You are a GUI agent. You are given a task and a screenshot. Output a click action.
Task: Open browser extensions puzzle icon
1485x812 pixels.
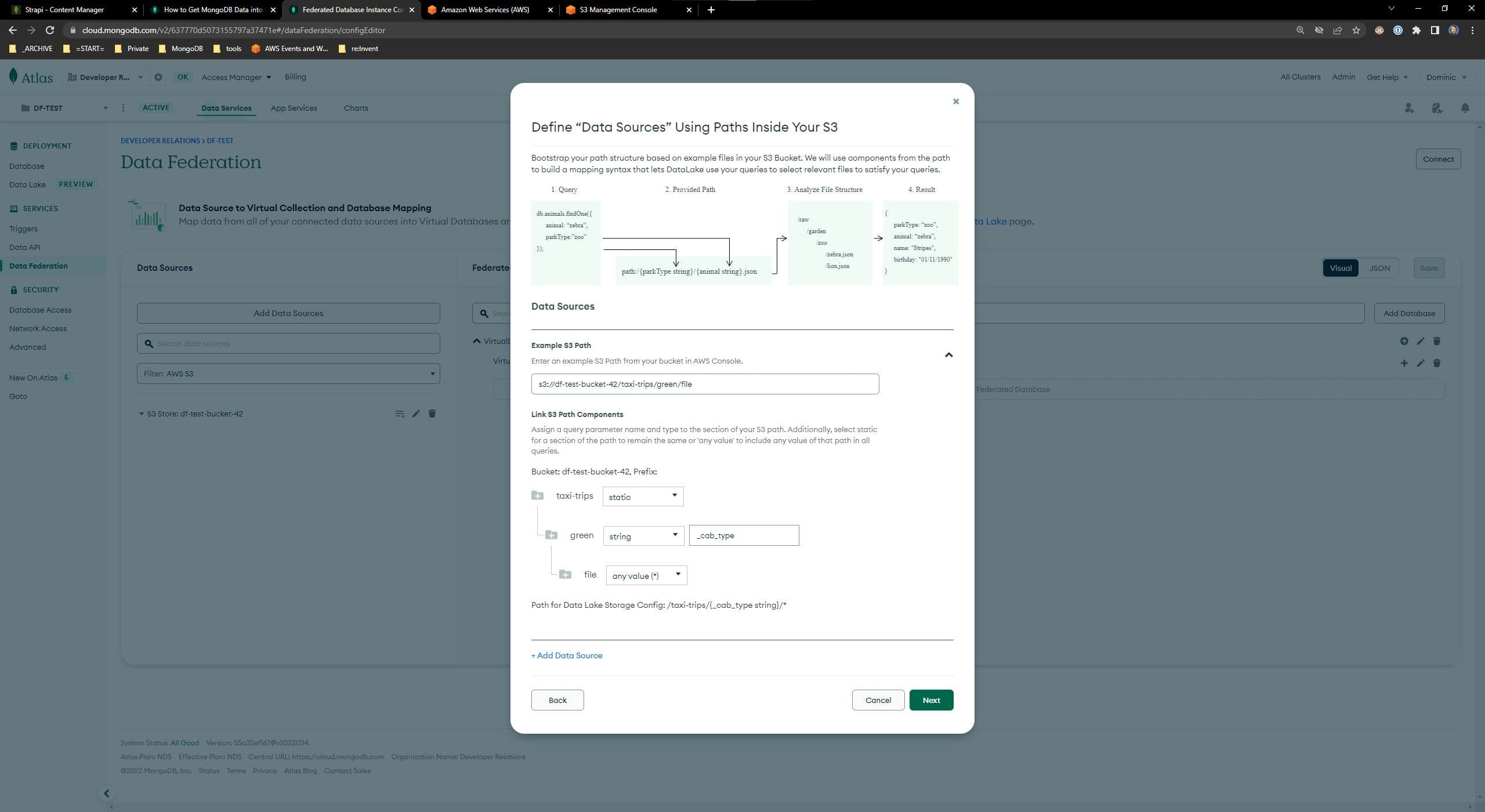coord(1416,30)
